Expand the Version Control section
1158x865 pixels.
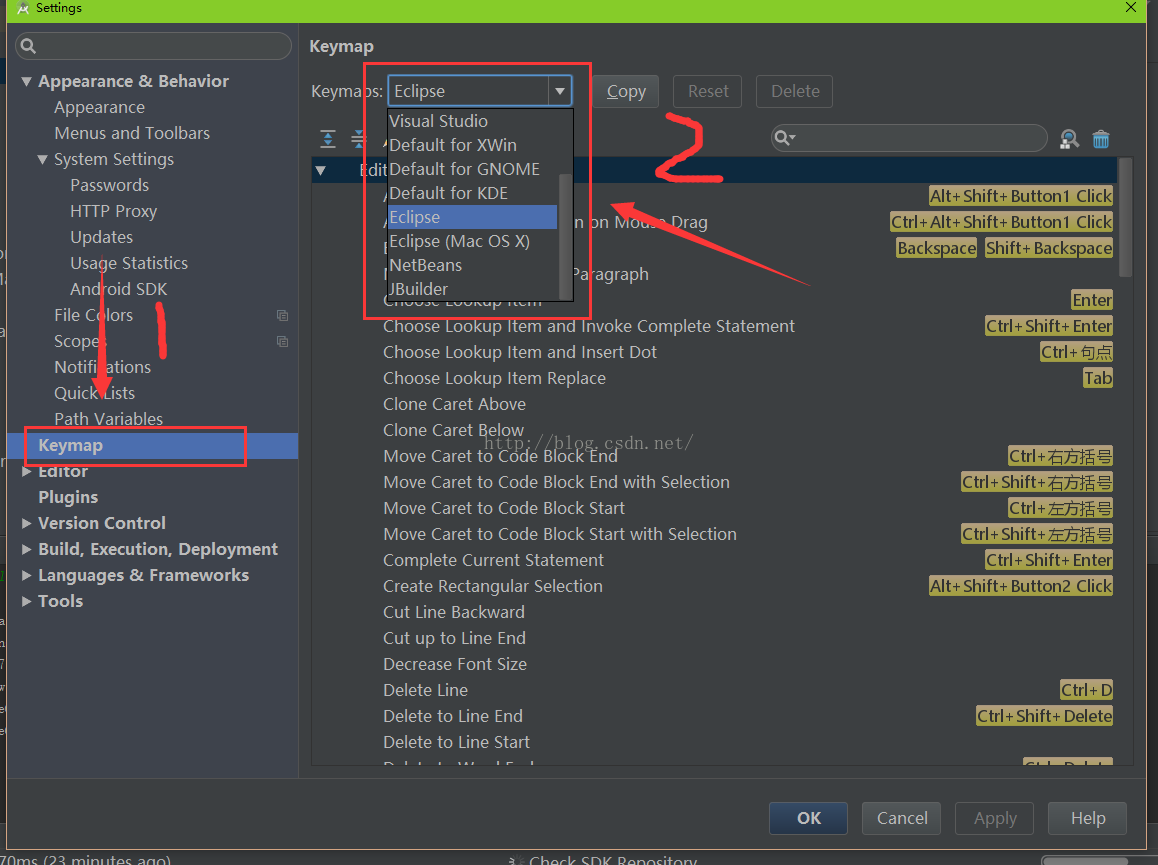coord(27,523)
